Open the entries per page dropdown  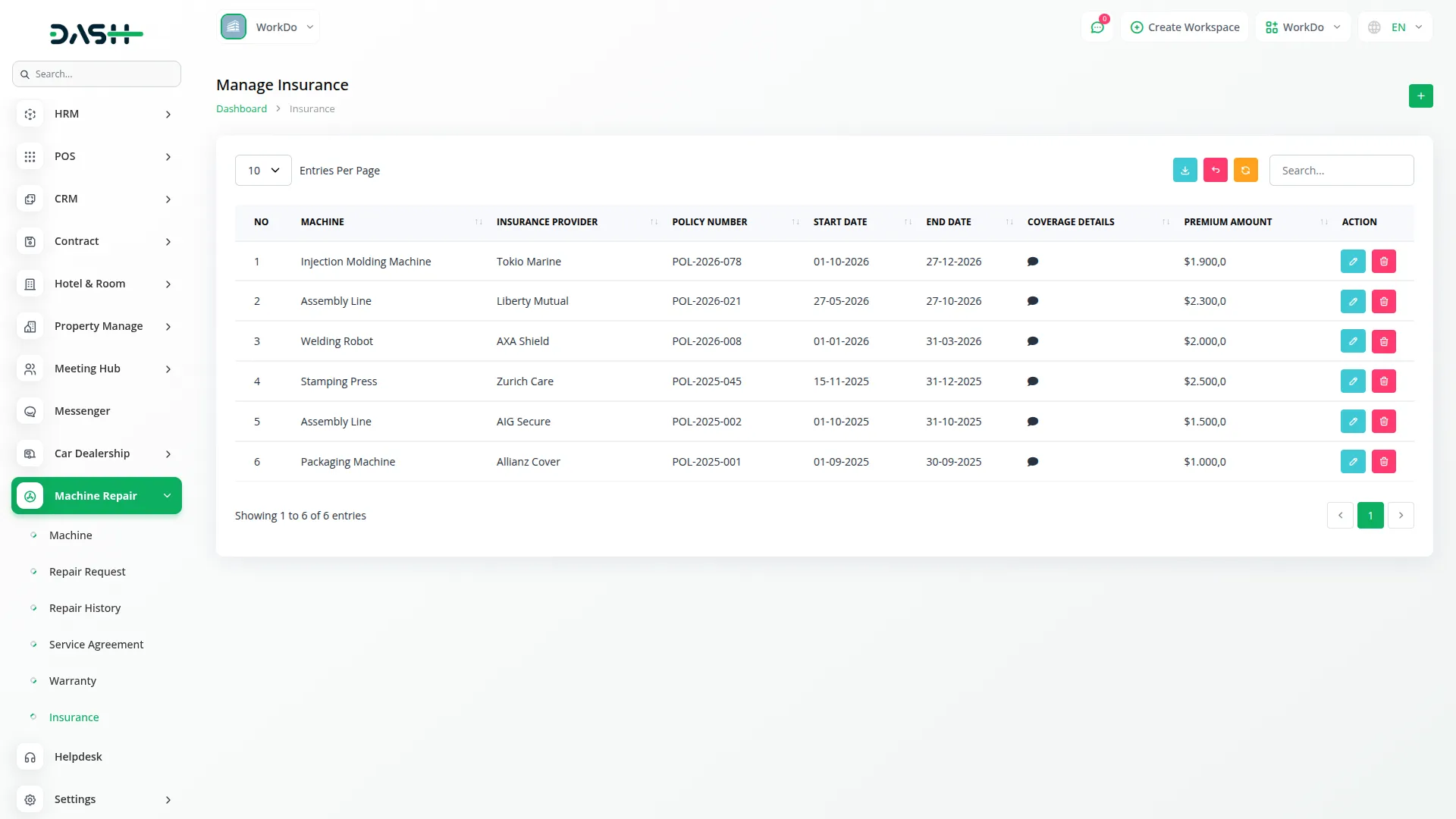(262, 170)
